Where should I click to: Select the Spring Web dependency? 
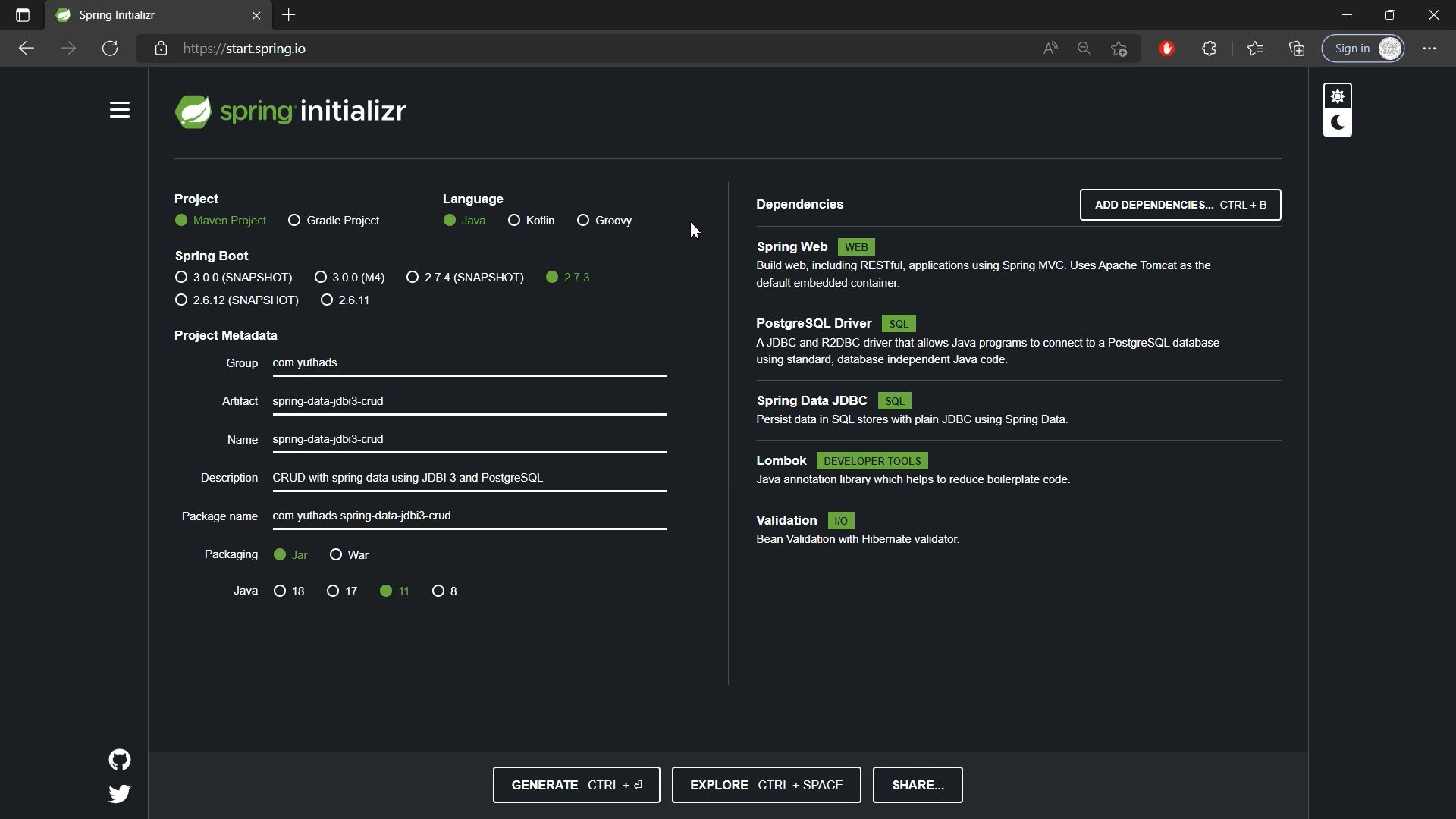pos(1018,265)
